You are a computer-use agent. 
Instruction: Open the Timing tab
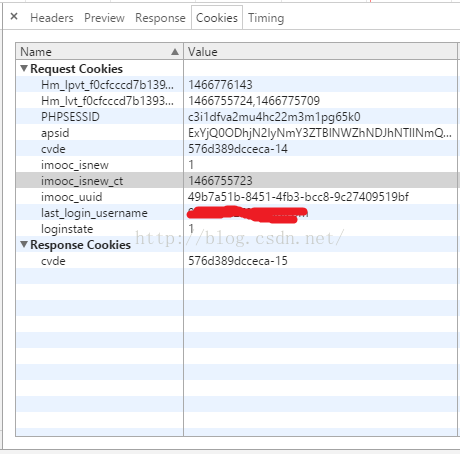click(x=266, y=18)
